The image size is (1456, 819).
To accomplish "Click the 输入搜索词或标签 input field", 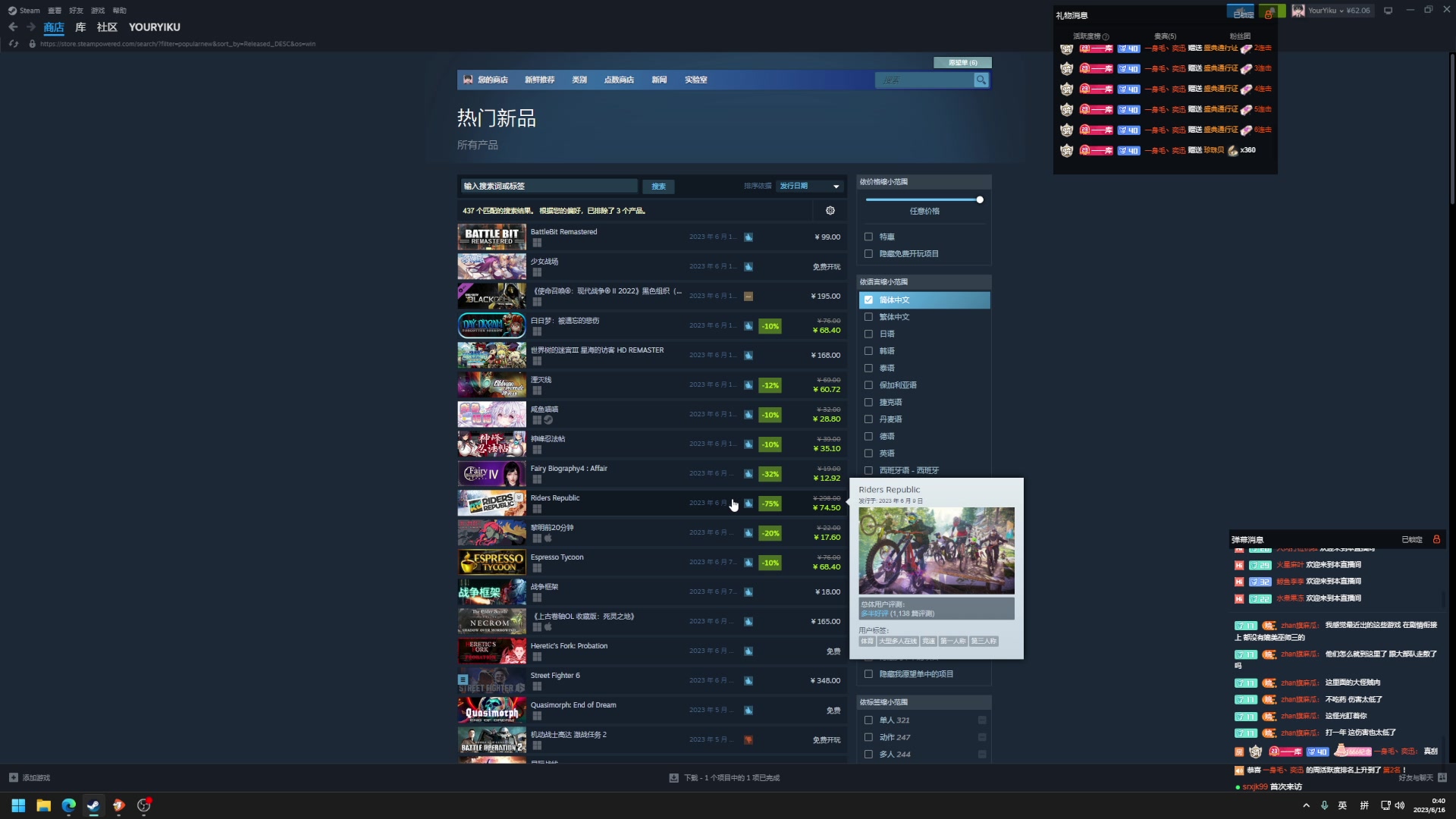I will pos(549,186).
